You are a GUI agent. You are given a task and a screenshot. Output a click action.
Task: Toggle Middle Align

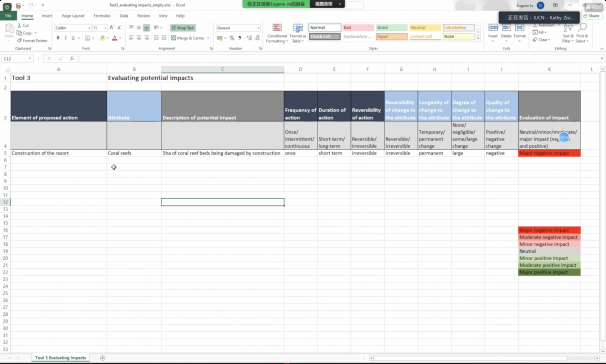pos(139,27)
